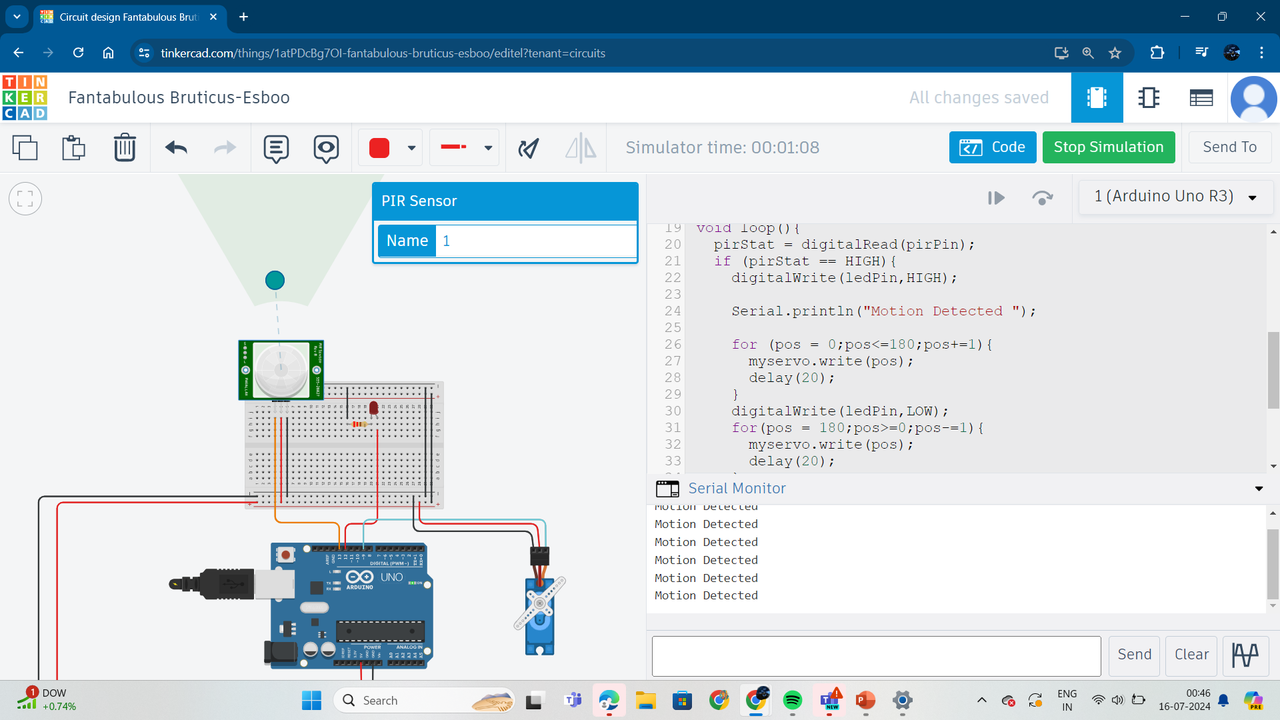Bookmark this page star icon
Screen dimensions: 1280x720
coord(1115,53)
